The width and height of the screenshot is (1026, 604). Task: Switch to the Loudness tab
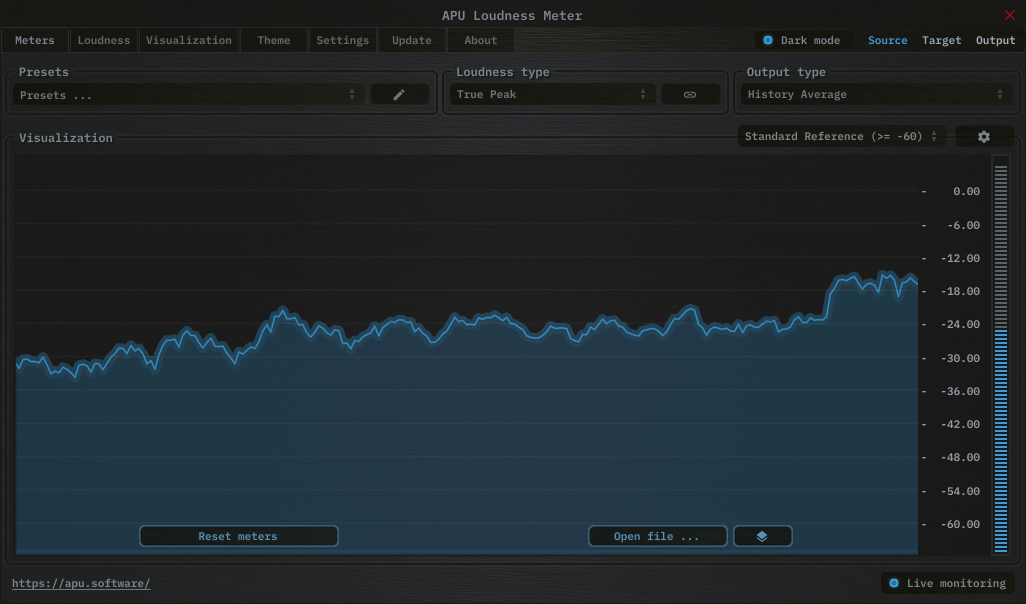[x=104, y=41]
